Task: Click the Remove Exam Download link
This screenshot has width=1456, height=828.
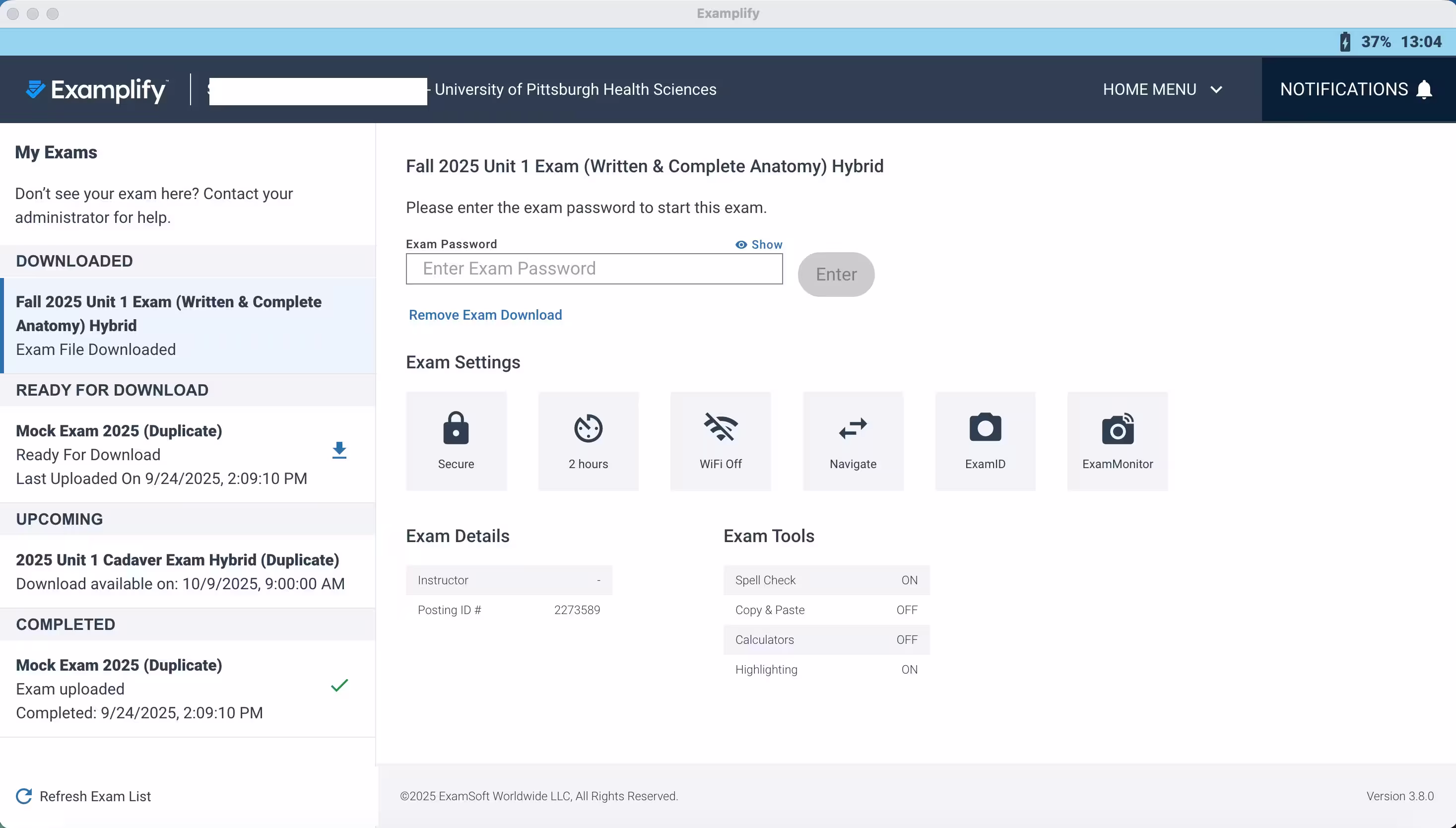Action: (485, 315)
